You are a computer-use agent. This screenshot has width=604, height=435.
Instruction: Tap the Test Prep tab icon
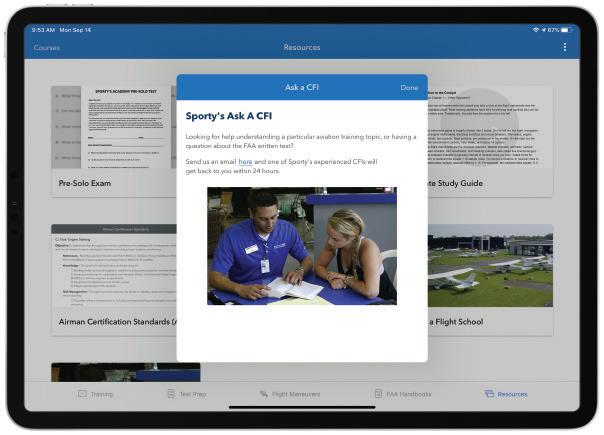[171, 393]
